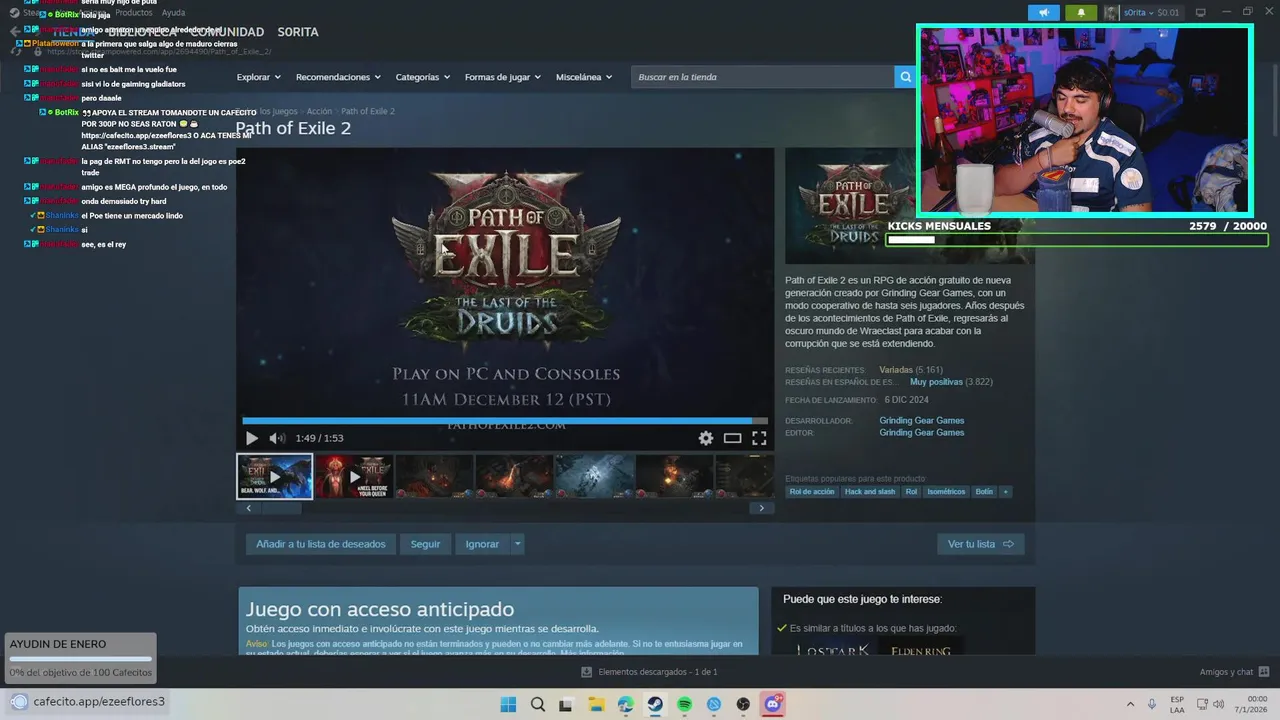
Task: Open the Productos menu
Action: (x=134, y=13)
